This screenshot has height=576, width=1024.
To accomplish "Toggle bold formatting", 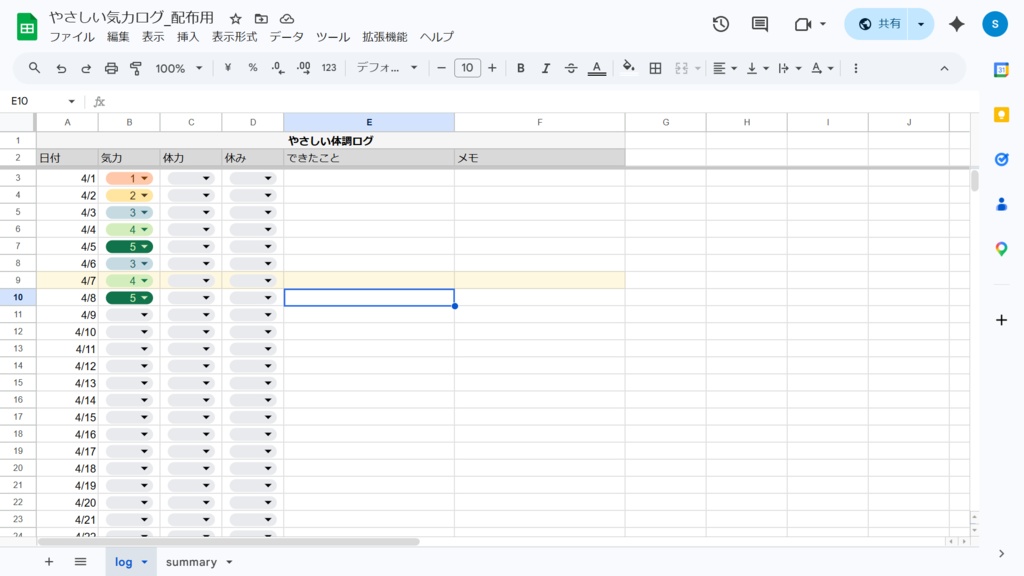I will (x=520, y=68).
